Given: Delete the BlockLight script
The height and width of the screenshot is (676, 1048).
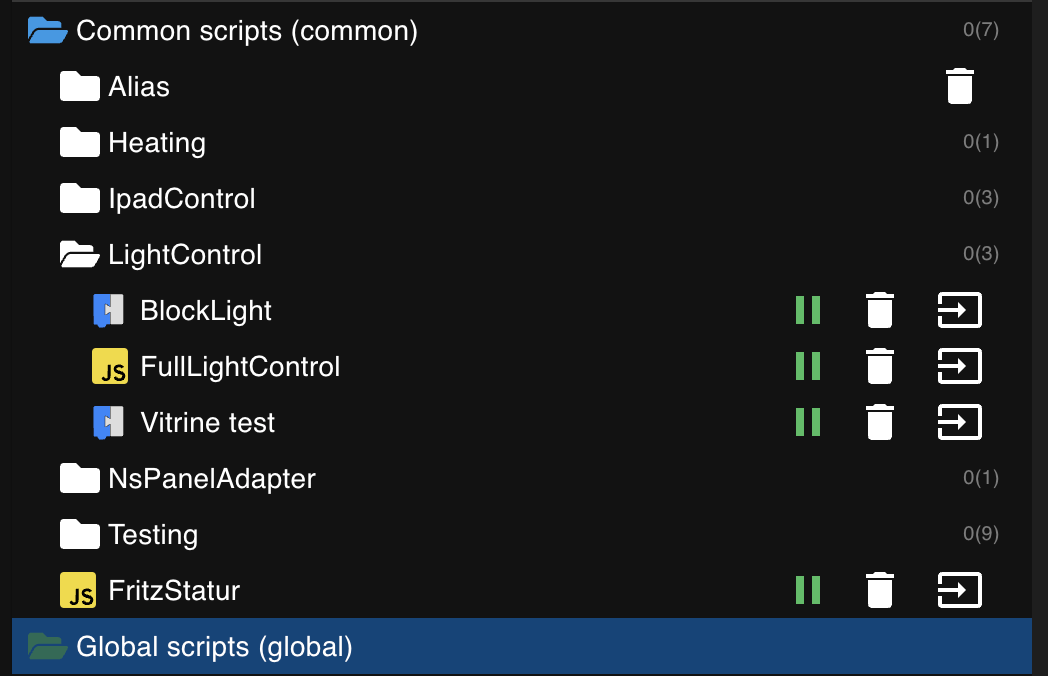Looking at the screenshot, I should [x=879, y=310].
